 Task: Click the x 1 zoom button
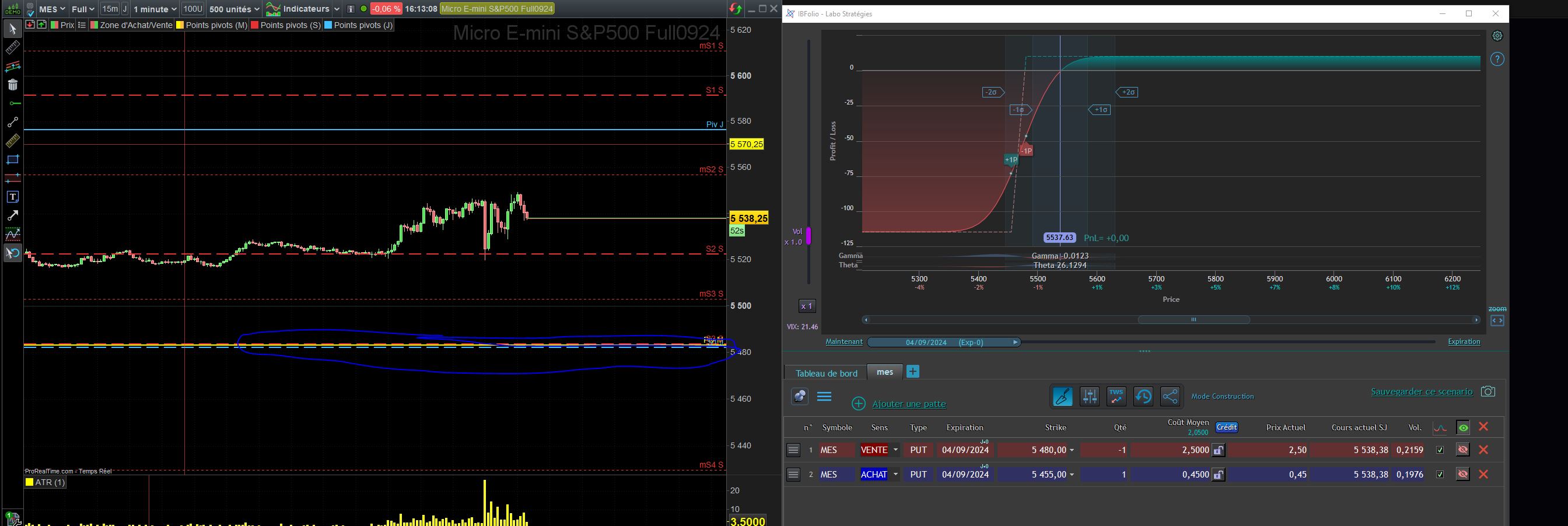point(807,306)
